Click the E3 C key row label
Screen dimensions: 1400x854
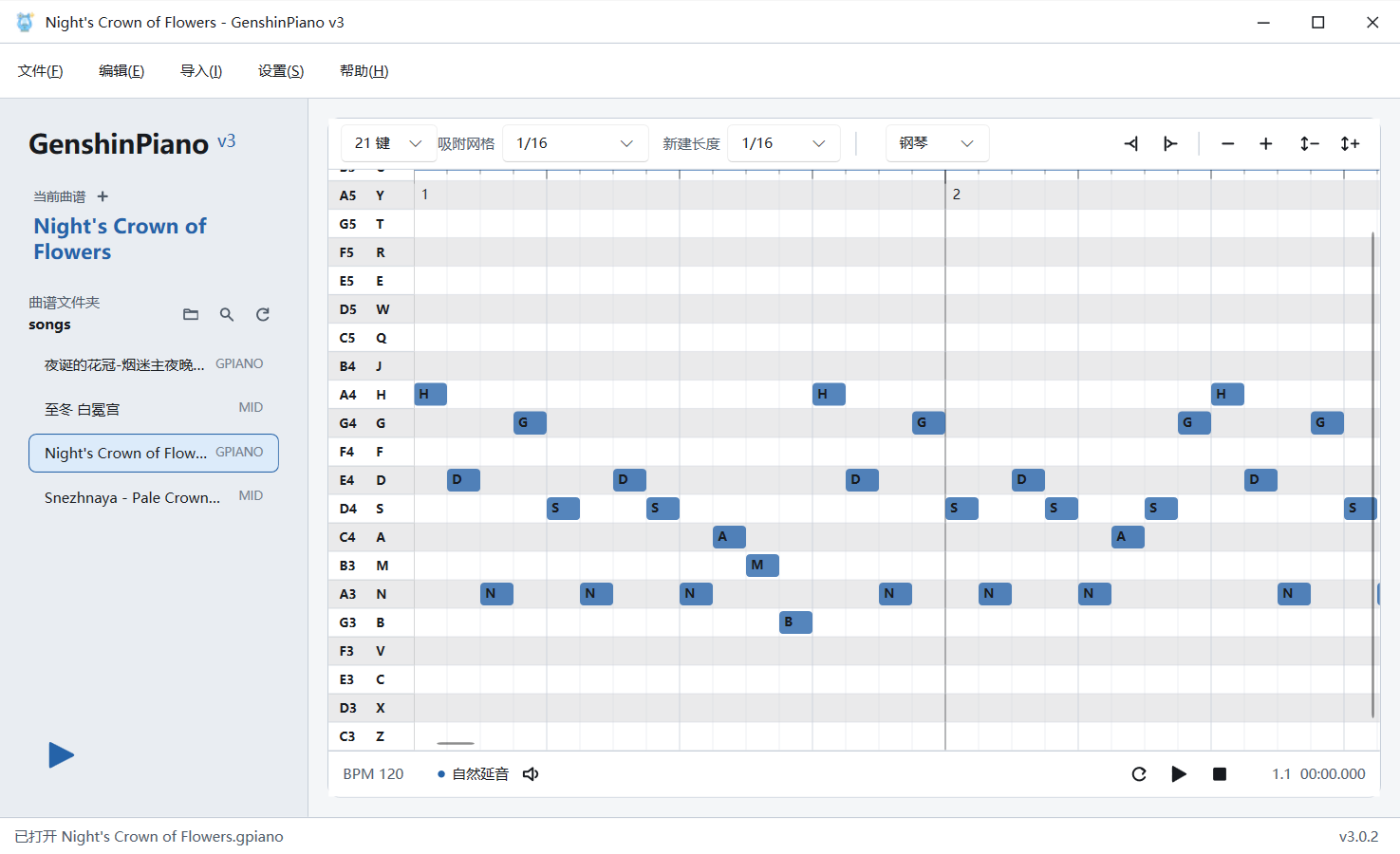click(371, 679)
